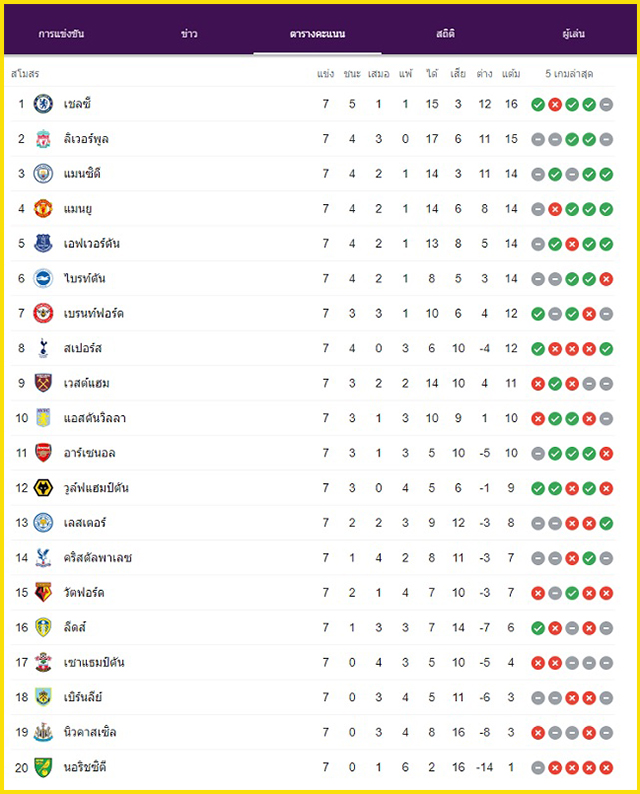Select the Manchester United crest

tap(43, 209)
